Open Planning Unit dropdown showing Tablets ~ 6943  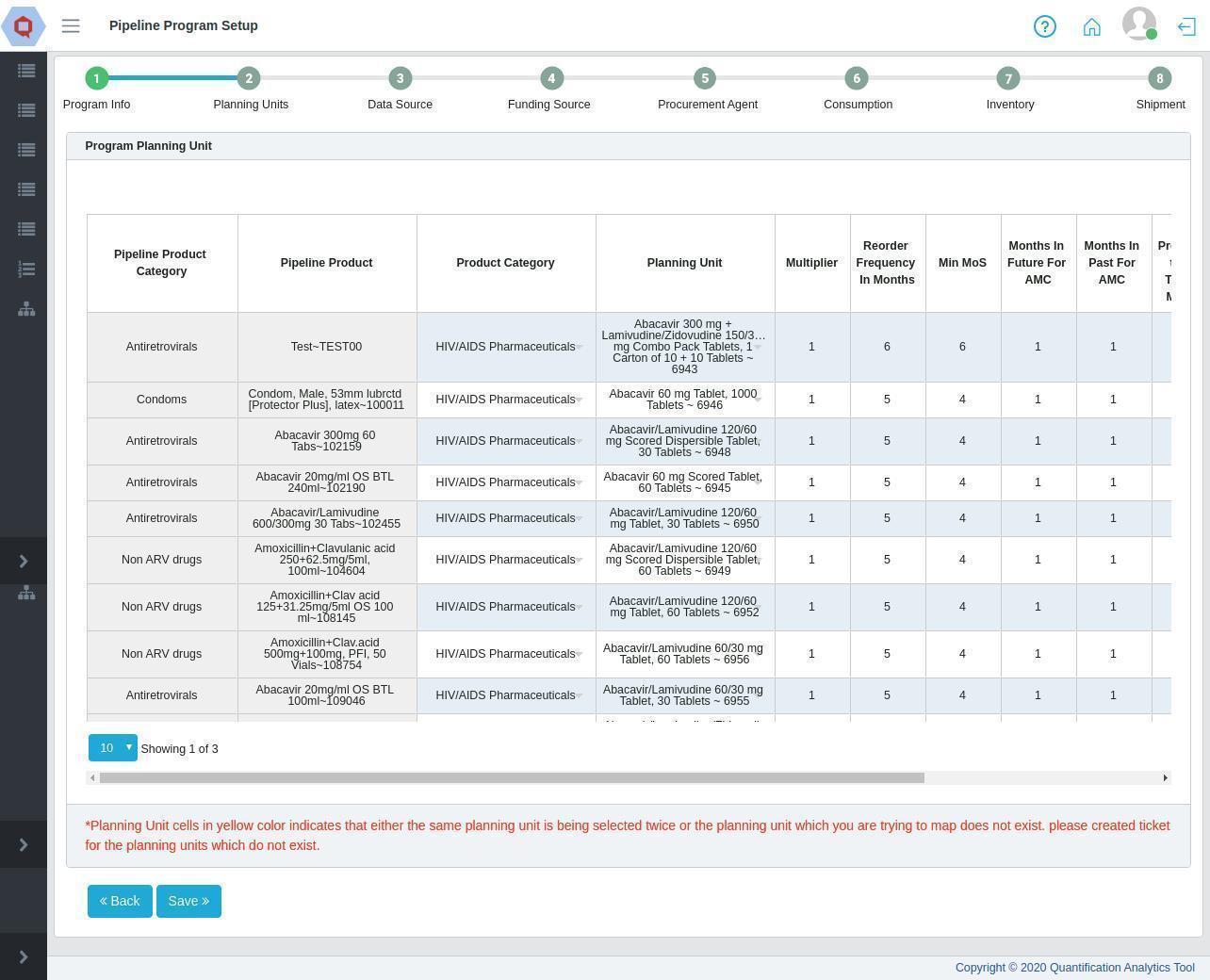pos(685,347)
